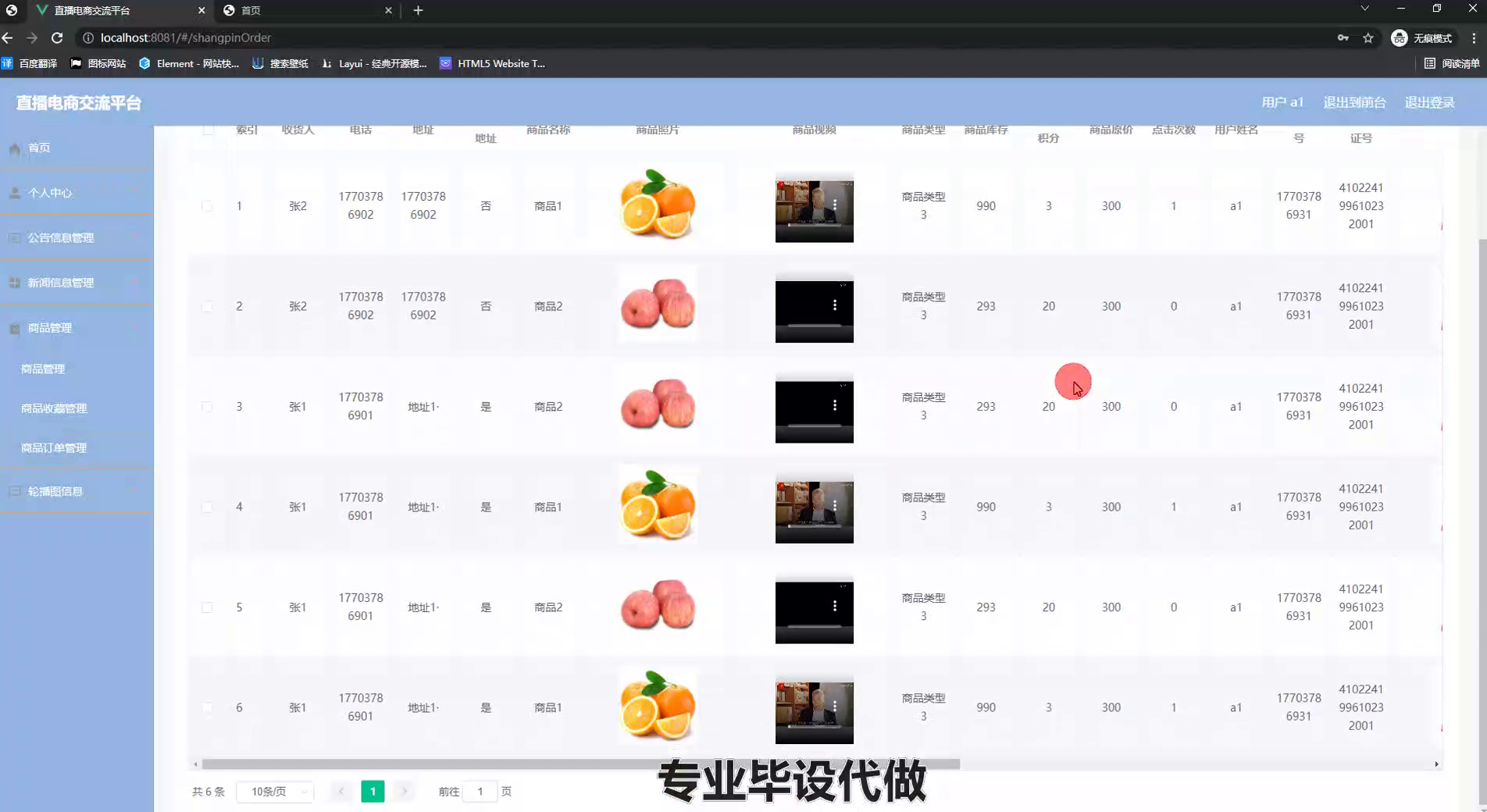Tick the checkbox for order row 4
1487x812 pixels.
coord(207,507)
